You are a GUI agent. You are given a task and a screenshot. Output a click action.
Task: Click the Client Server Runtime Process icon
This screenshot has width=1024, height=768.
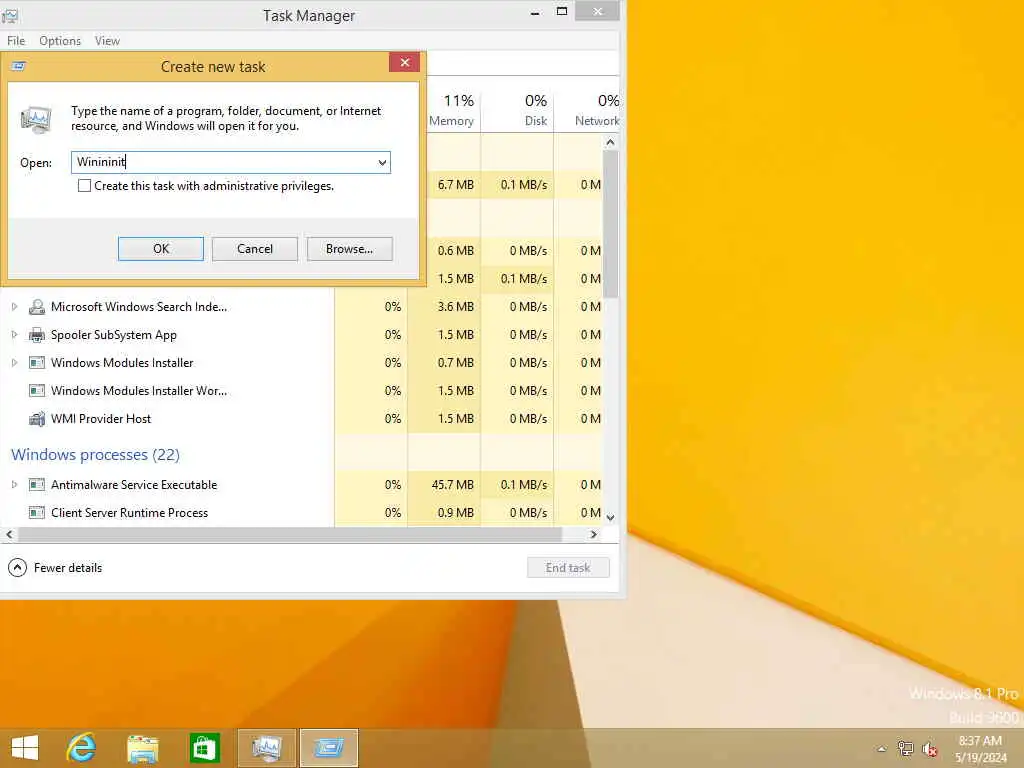tap(37, 513)
